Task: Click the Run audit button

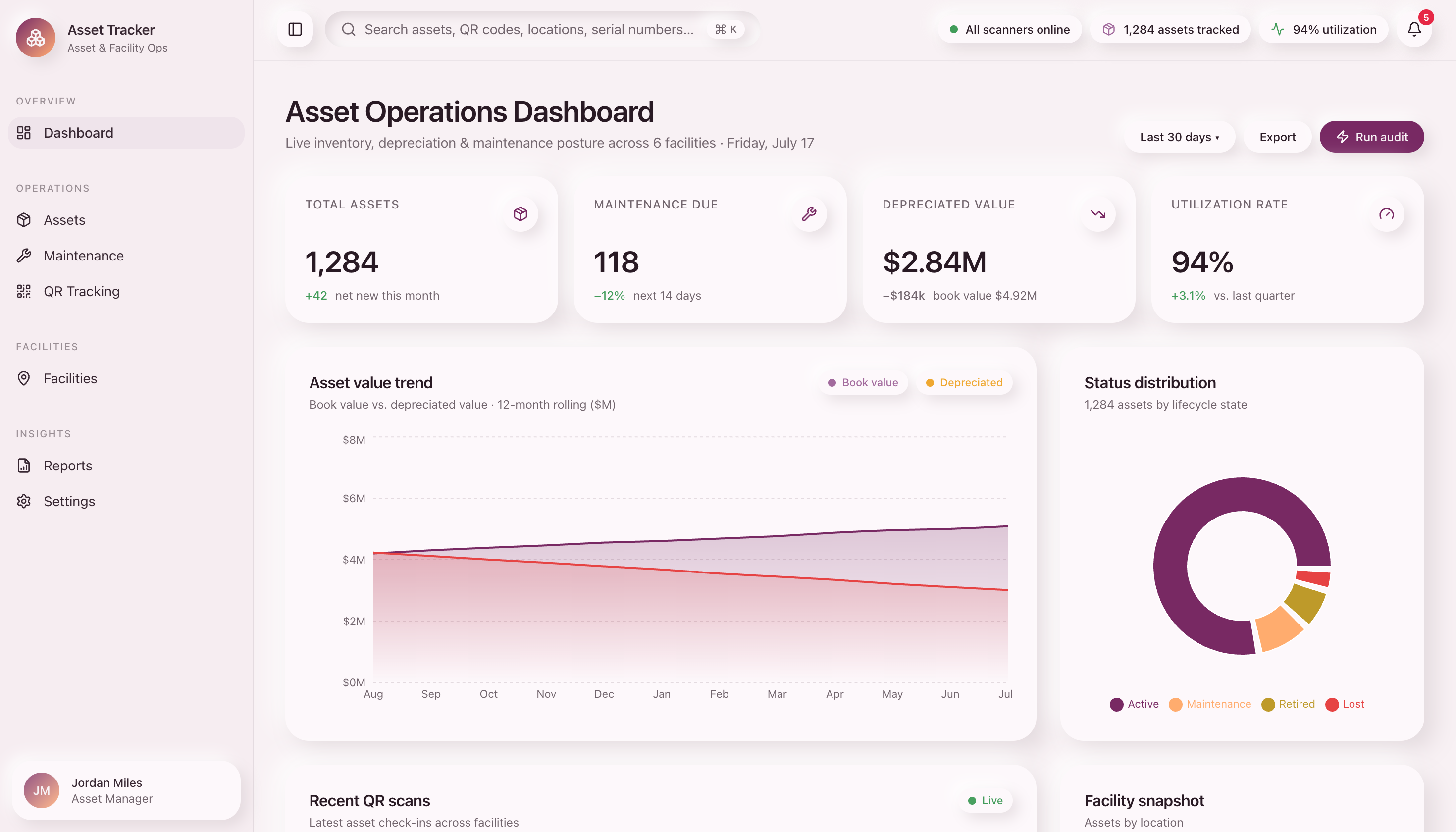Action: 1371,137
